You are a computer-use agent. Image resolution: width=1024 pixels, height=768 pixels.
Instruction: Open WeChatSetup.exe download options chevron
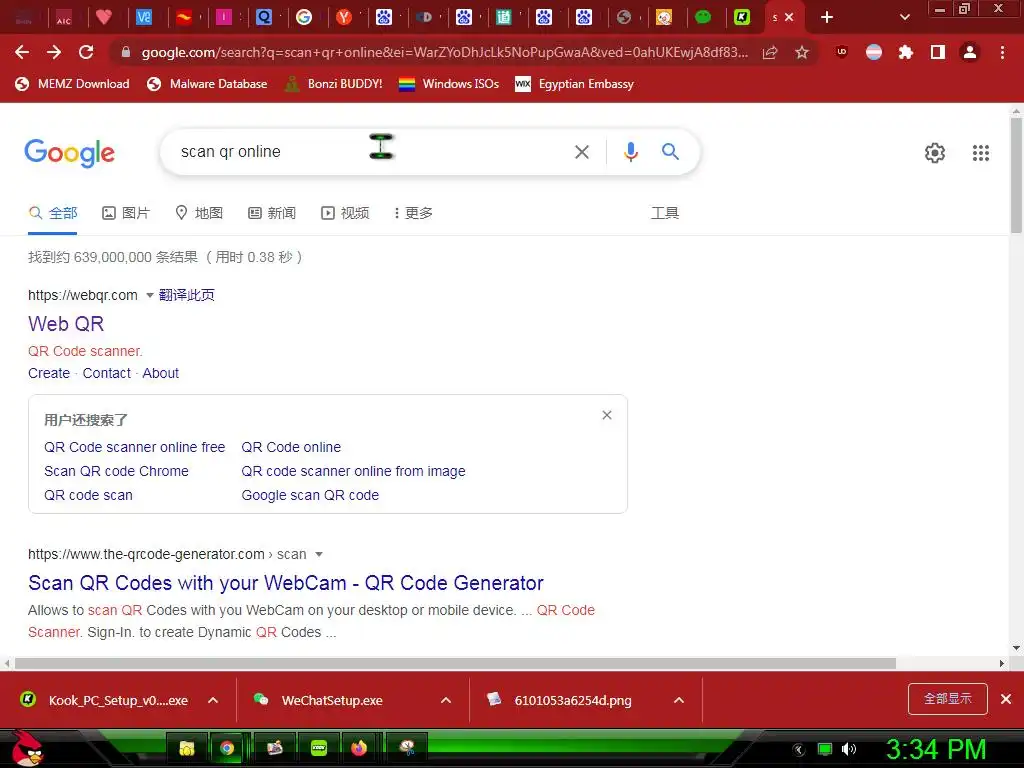[446, 700]
